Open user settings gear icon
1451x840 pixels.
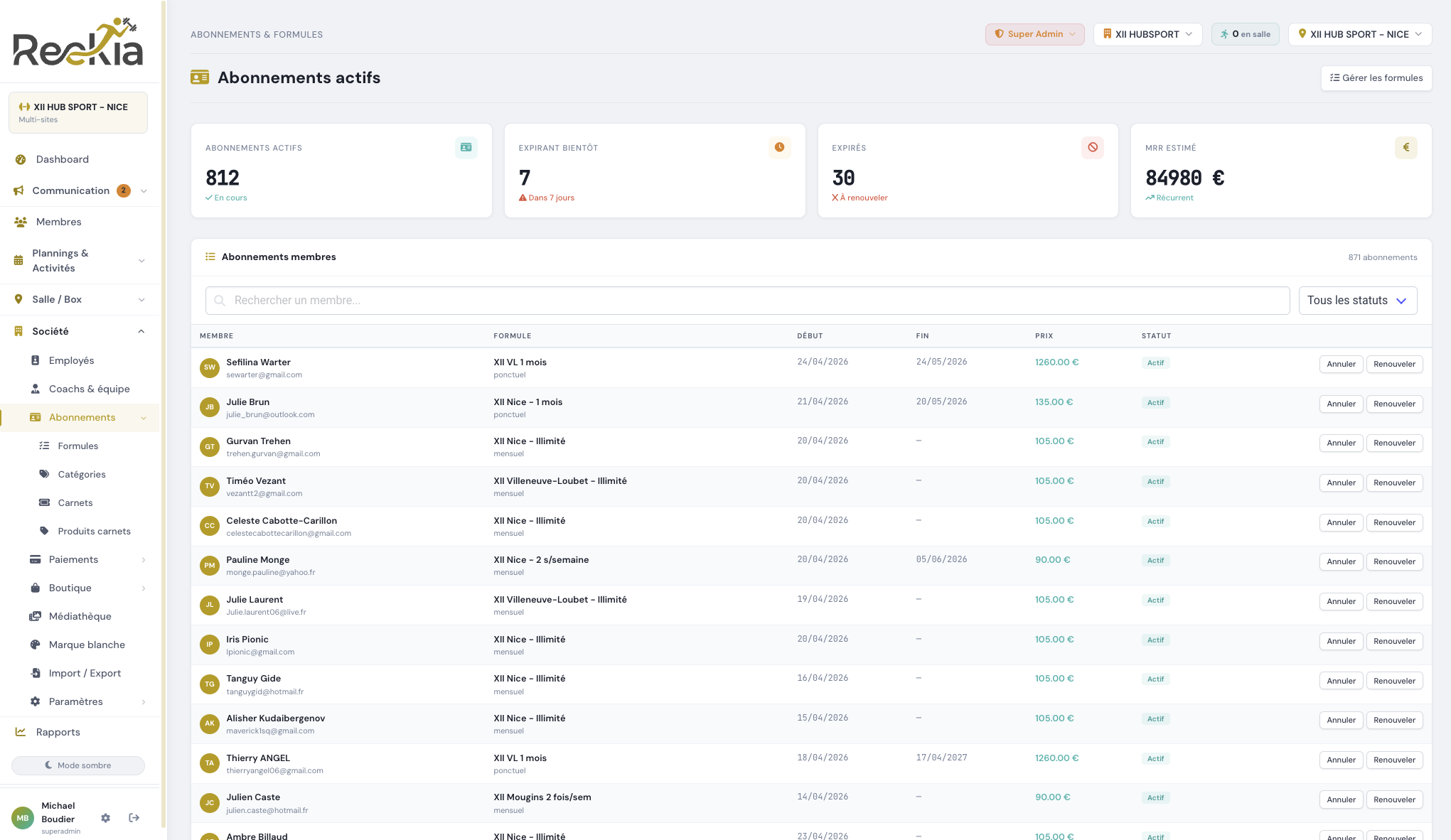(x=106, y=818)
